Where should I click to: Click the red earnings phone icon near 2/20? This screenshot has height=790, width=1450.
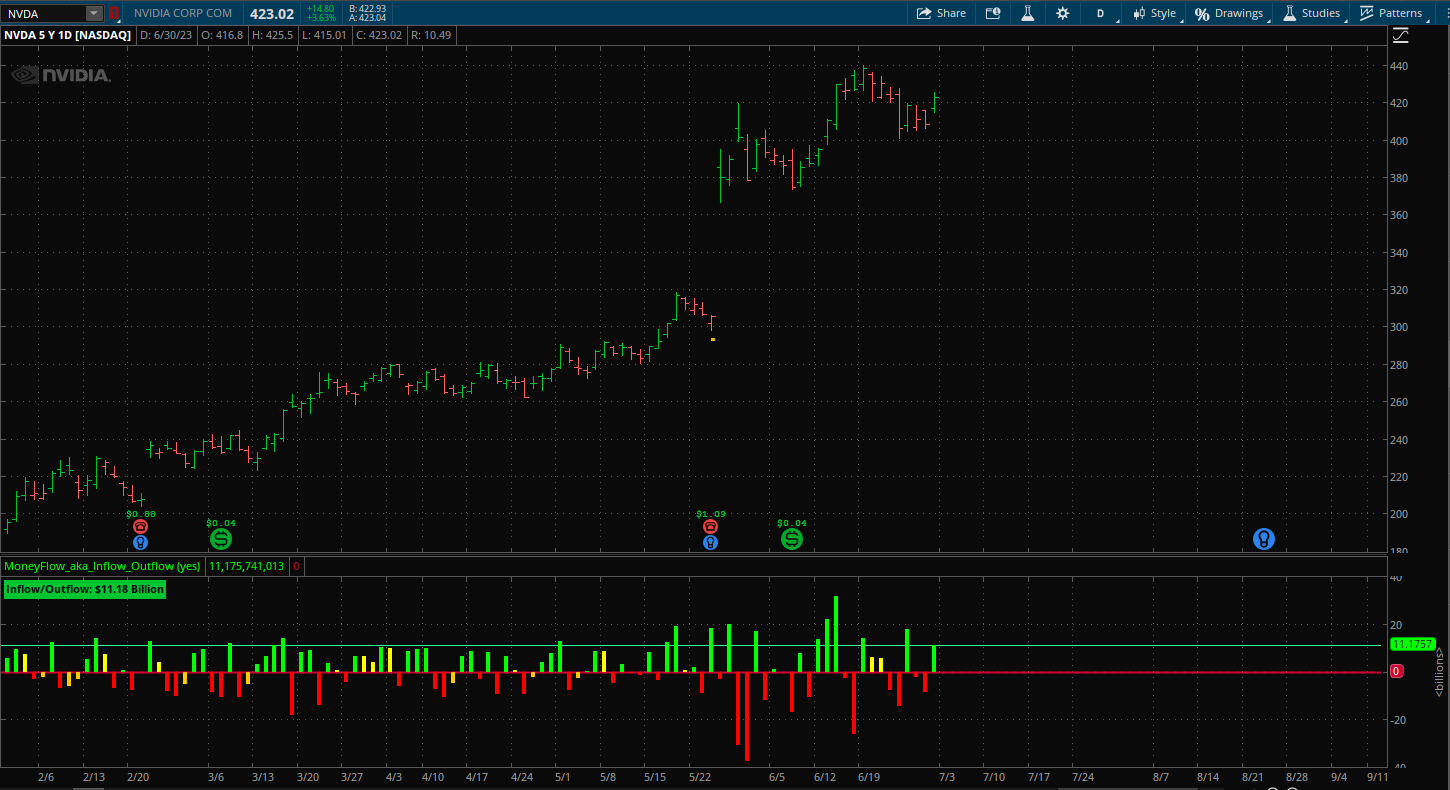[140, 526]
